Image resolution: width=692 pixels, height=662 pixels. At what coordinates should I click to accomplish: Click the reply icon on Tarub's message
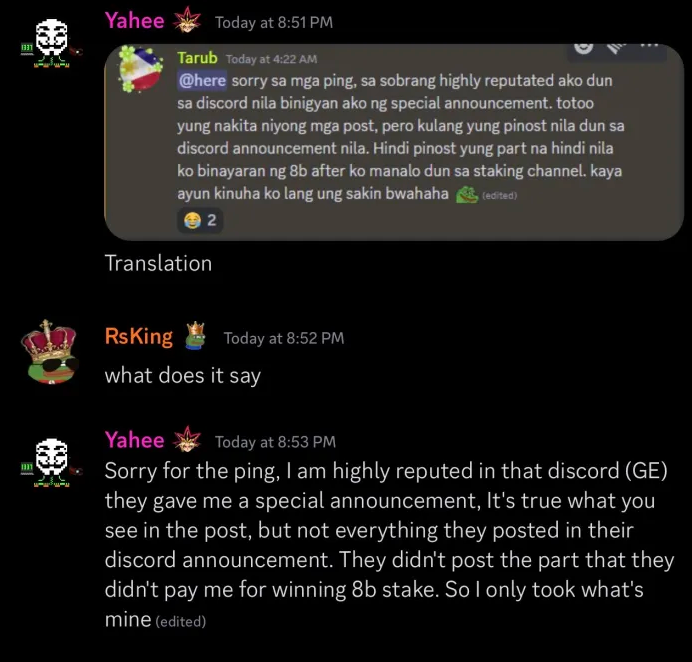tap(617, 47)
